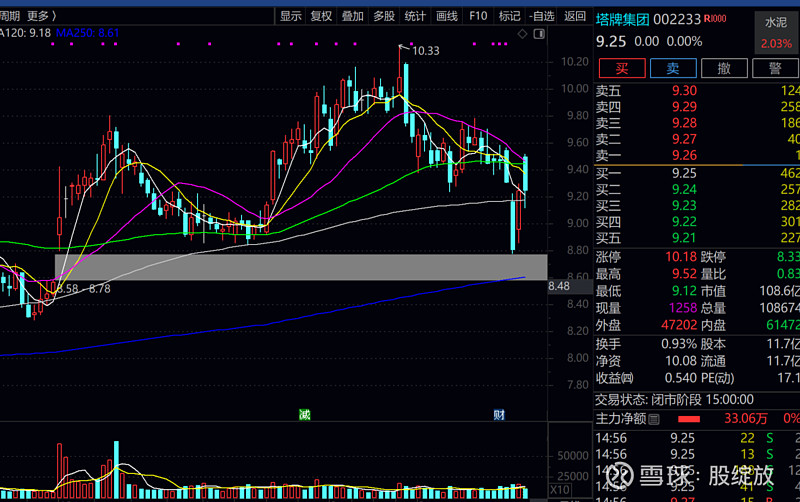Remove from watchlist via -自选
Image resolution: width=800 pixels, height=502 pixels.
coord(542,16)
